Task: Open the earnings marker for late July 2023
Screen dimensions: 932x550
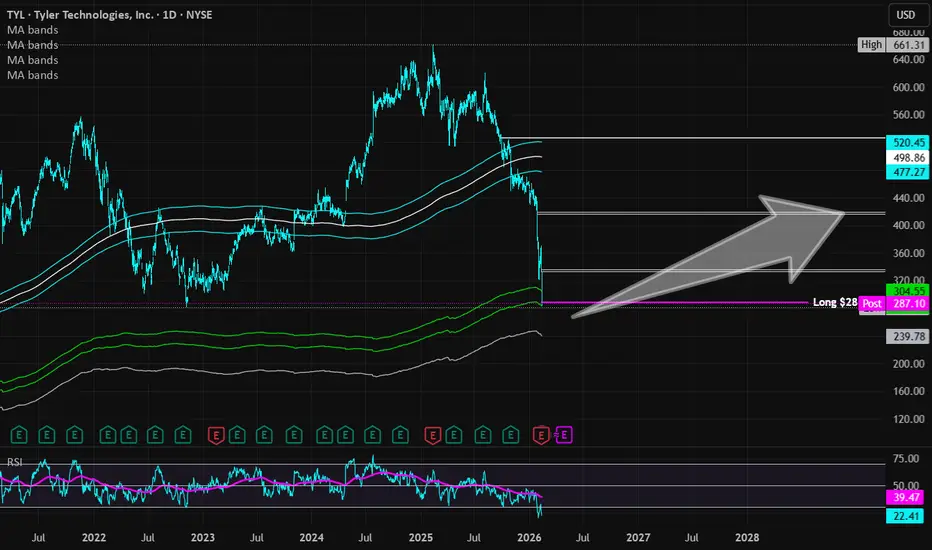Action: [x=264, y=435]
